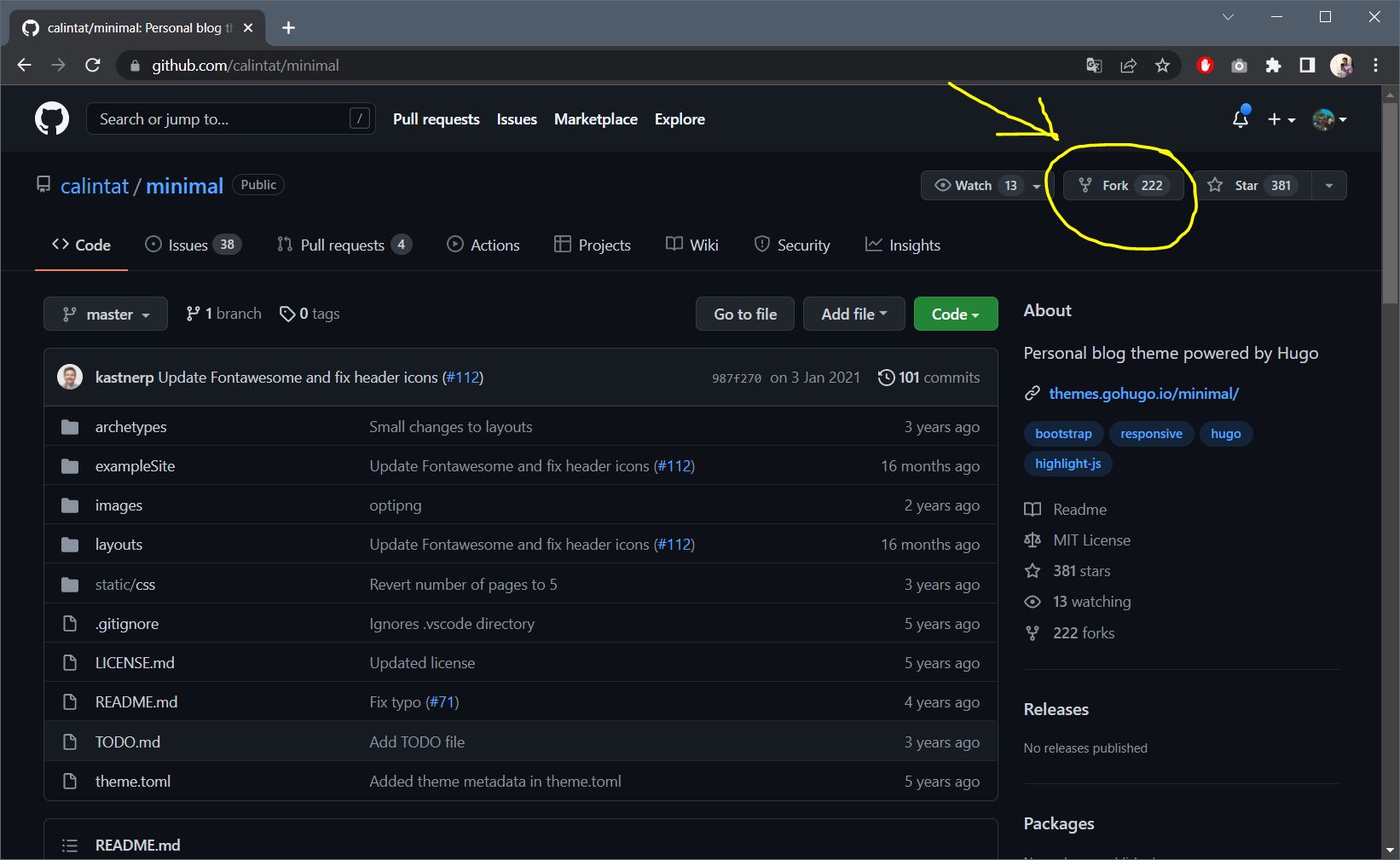The image size is (1400, 860).
Task: Select the Code tab
Action: [81, 245]
